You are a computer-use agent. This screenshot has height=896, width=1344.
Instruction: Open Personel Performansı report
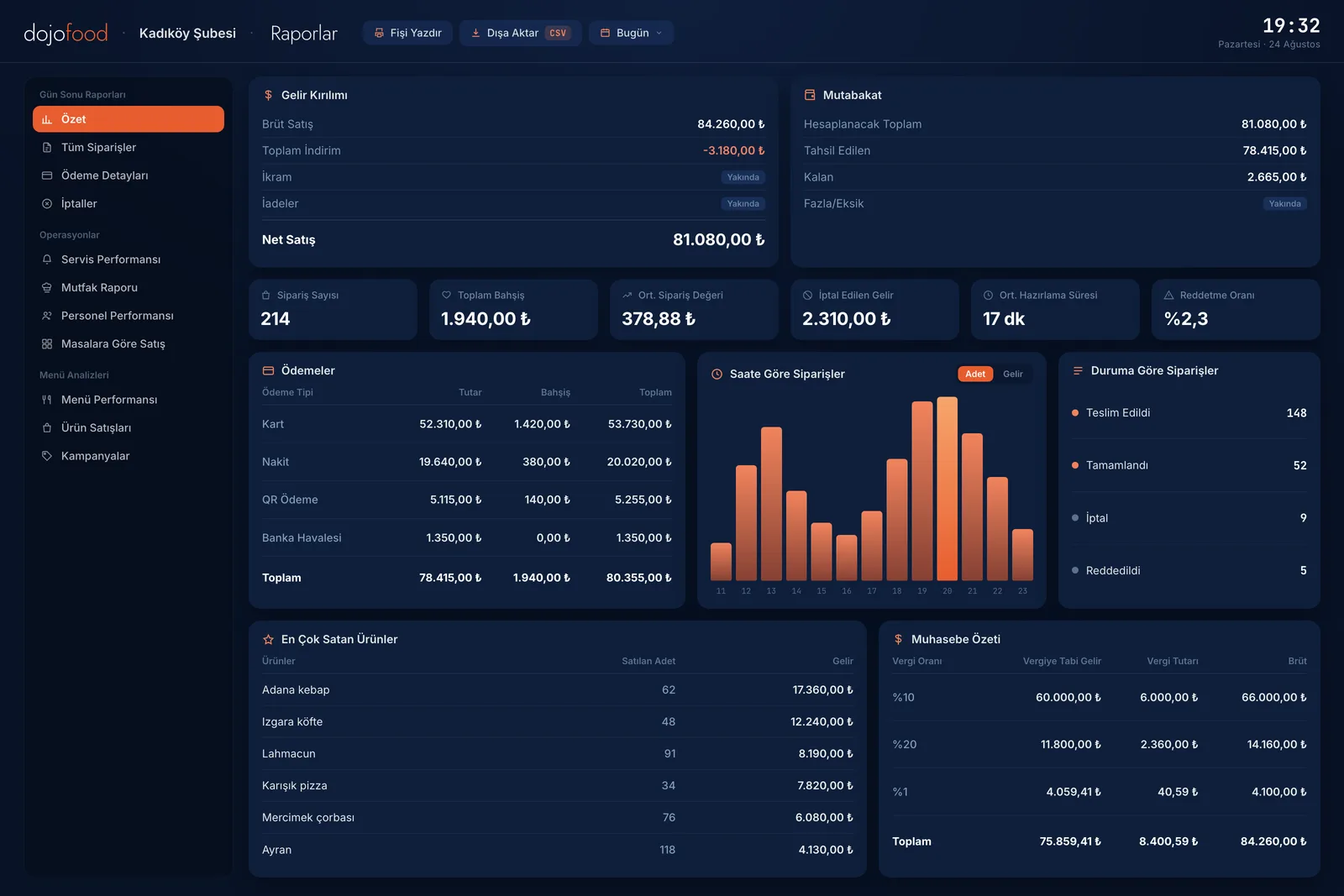(x=129, y=316)
